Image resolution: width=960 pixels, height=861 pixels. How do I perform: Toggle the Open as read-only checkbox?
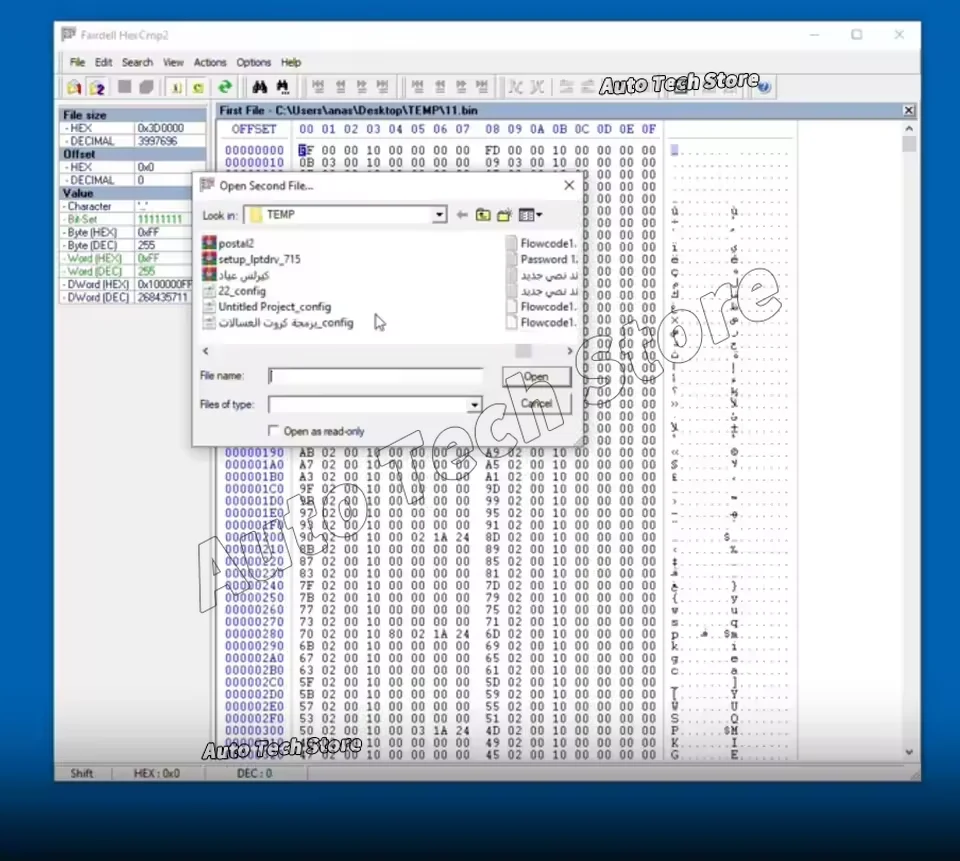274,430
